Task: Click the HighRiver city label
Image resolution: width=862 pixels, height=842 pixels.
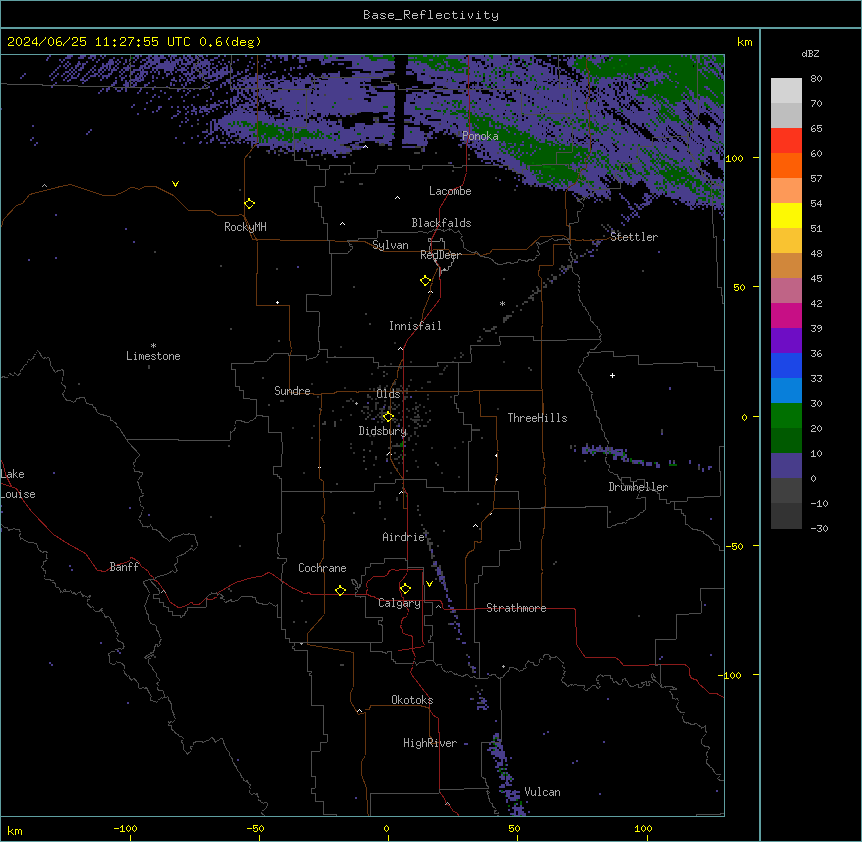Action: [430, 743]
